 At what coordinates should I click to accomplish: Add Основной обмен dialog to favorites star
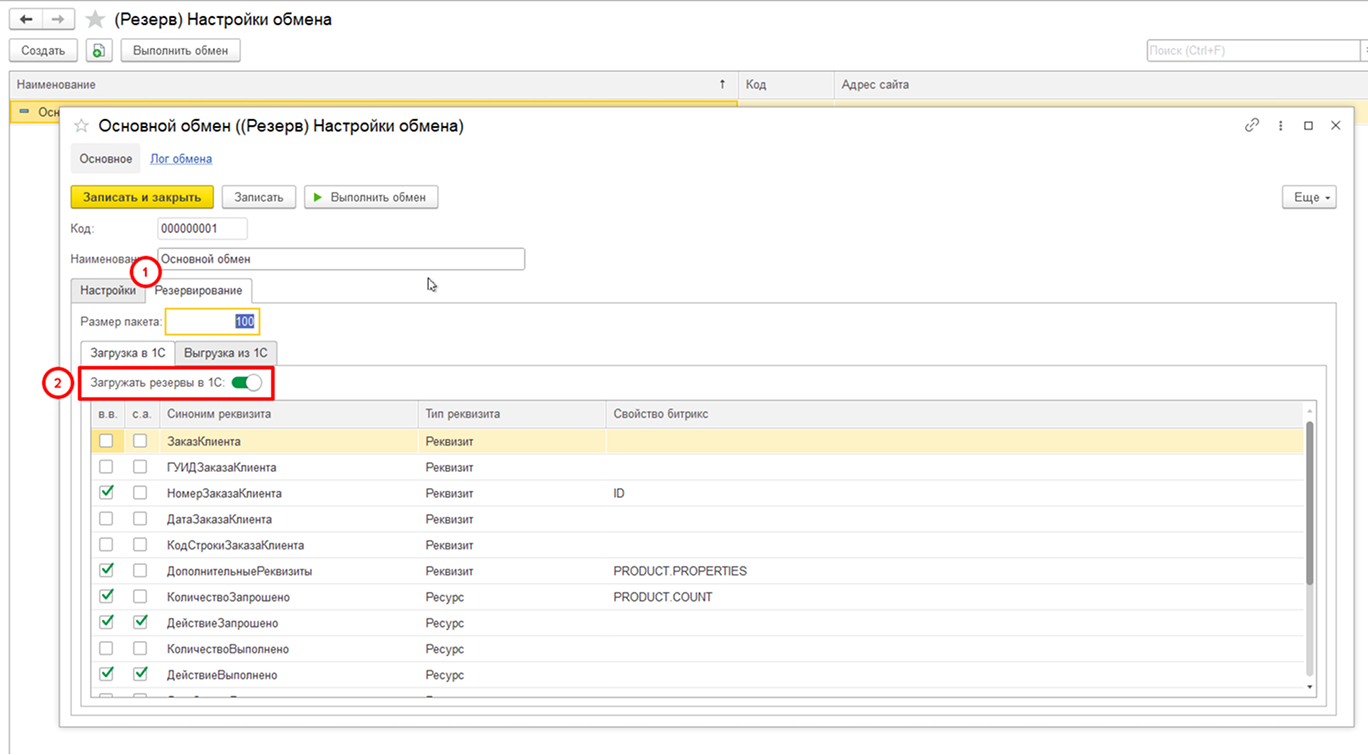pyautogui.click(x=82, y=126)
